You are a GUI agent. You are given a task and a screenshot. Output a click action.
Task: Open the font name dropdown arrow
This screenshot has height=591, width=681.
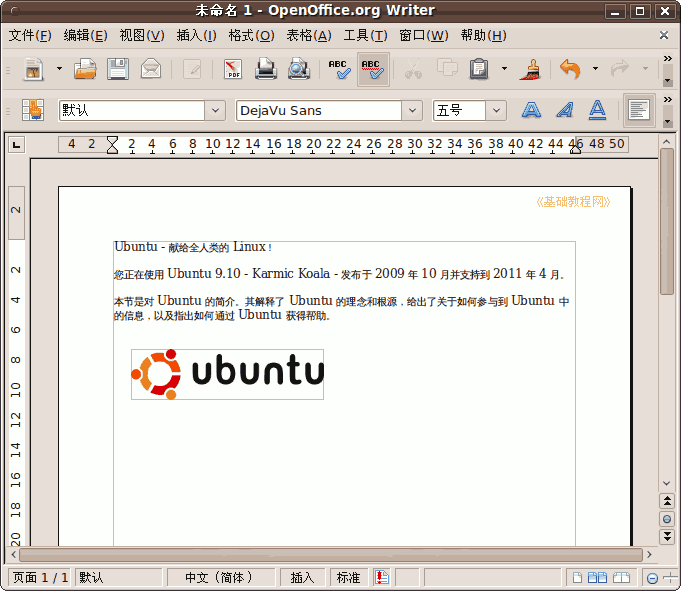[x=412, y=110]
